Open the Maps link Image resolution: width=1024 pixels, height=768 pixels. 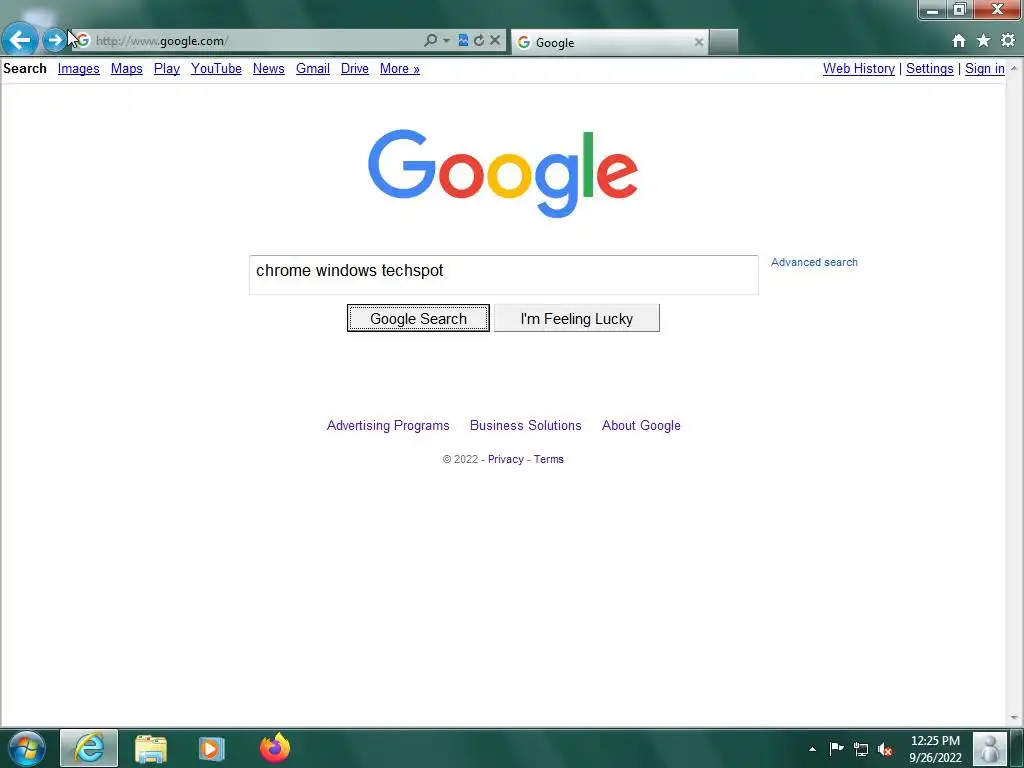coord(127,69)
